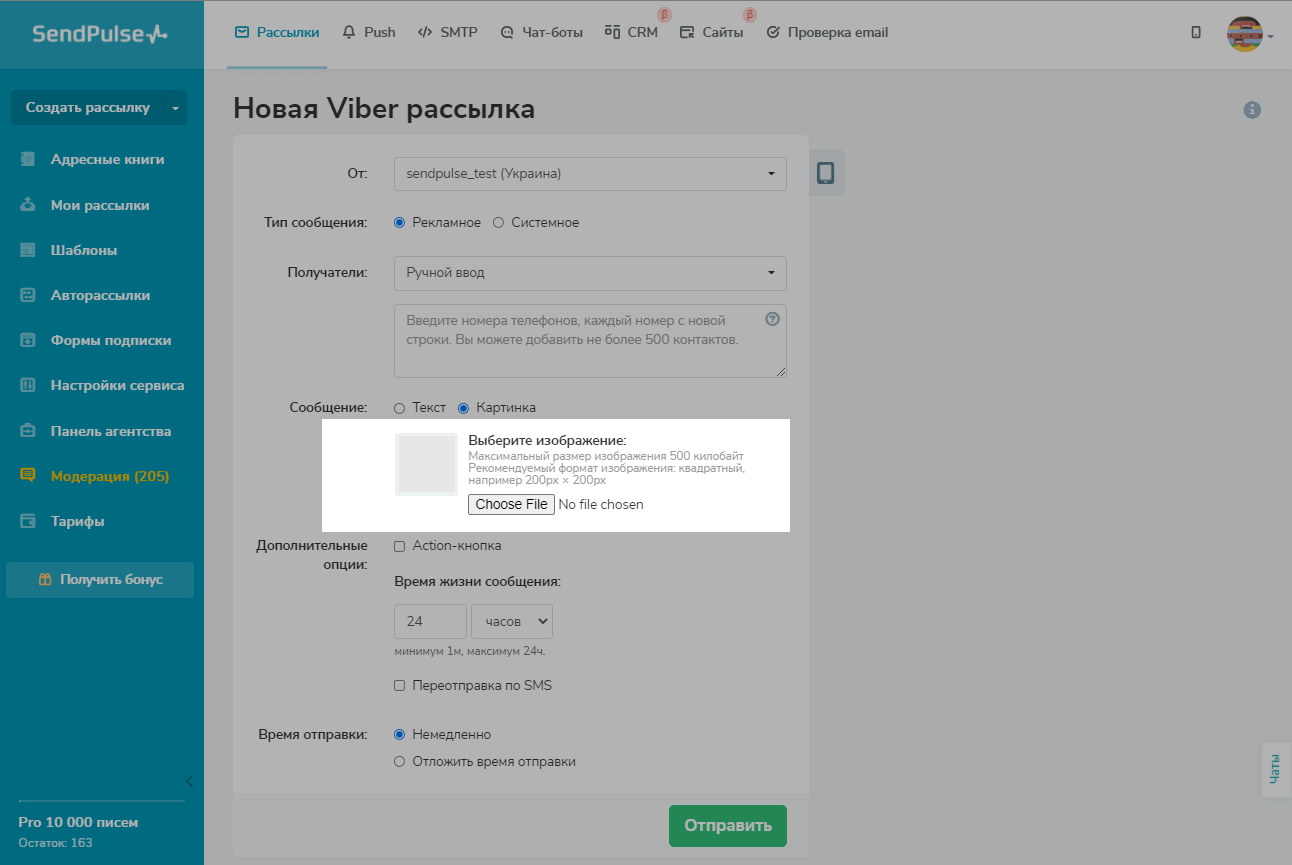Click the briefcase icon beside Панель агентства
Screen dimensions: 1292x865
tap(28, 431)
